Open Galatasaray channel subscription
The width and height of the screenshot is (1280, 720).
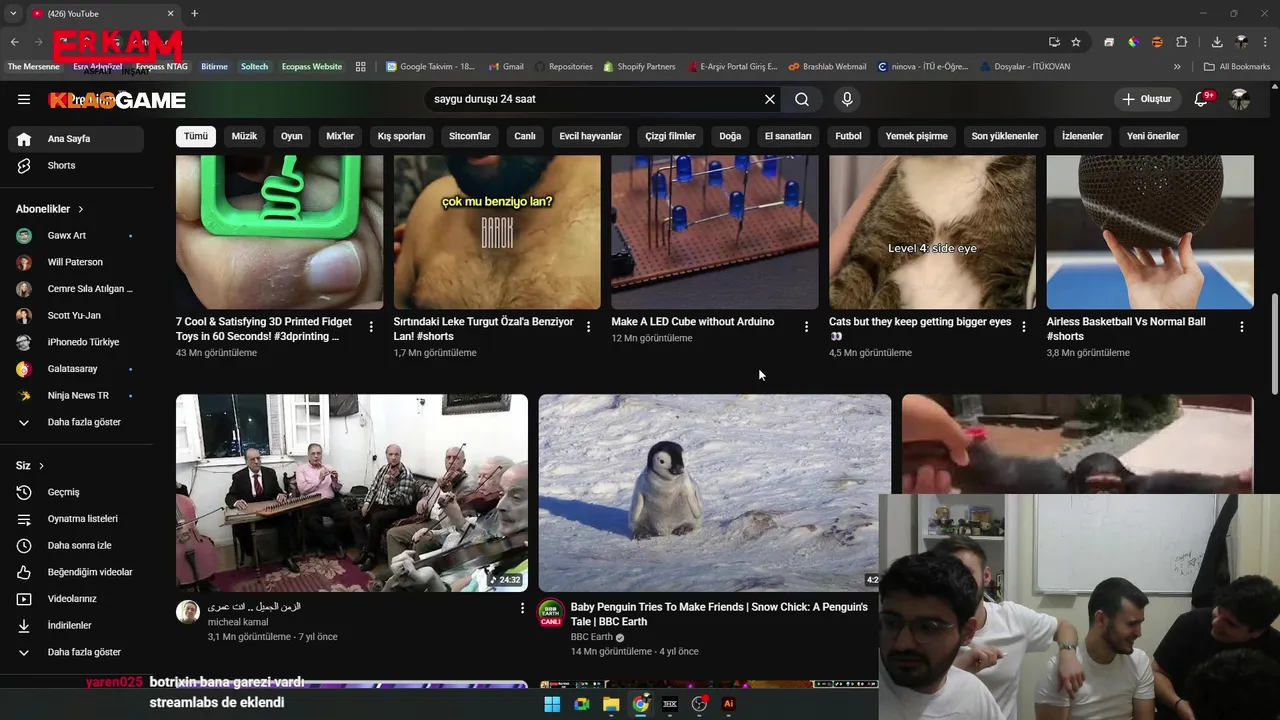point(76,369)
